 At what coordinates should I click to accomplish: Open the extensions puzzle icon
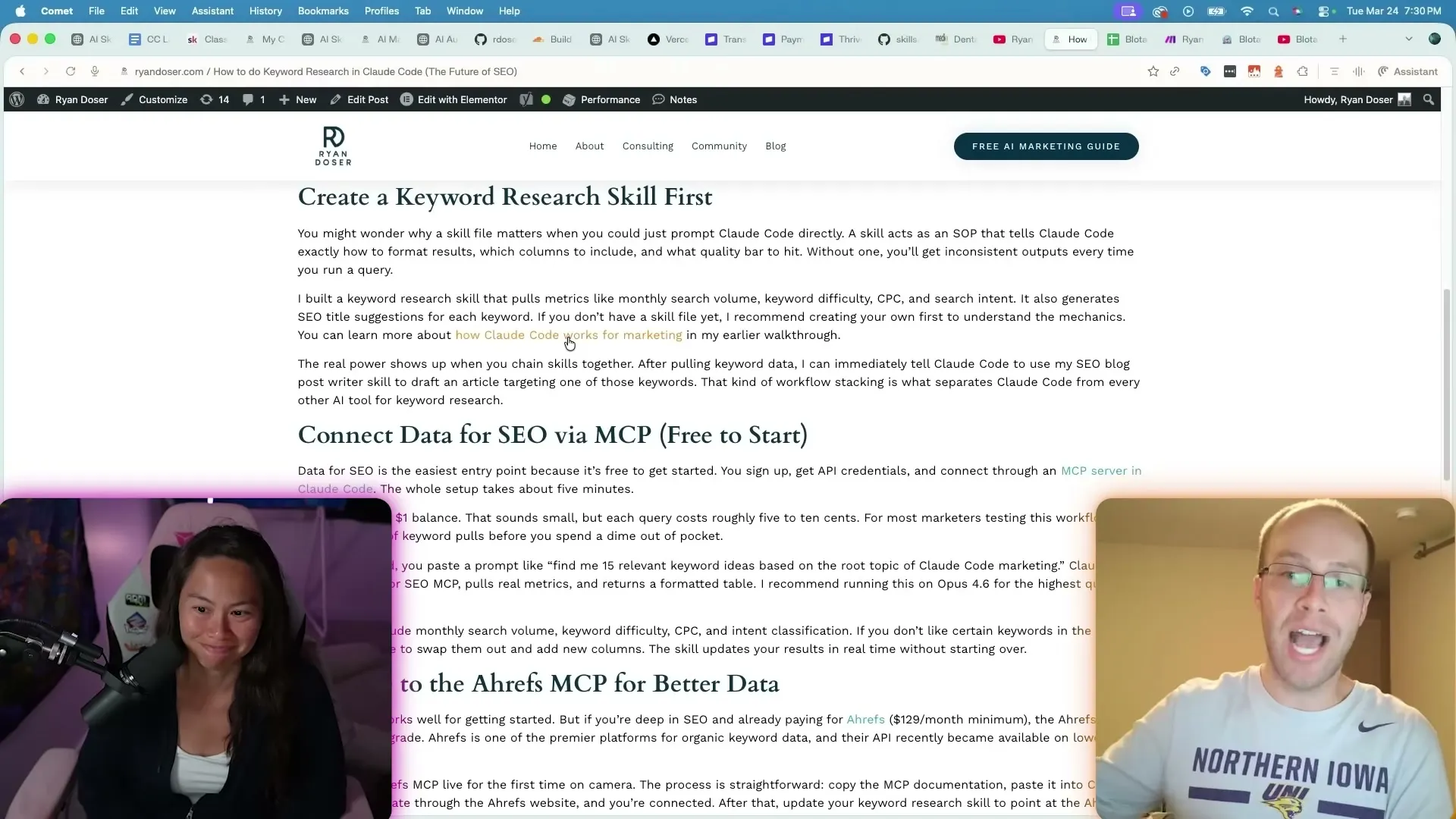click(1303, 71)
